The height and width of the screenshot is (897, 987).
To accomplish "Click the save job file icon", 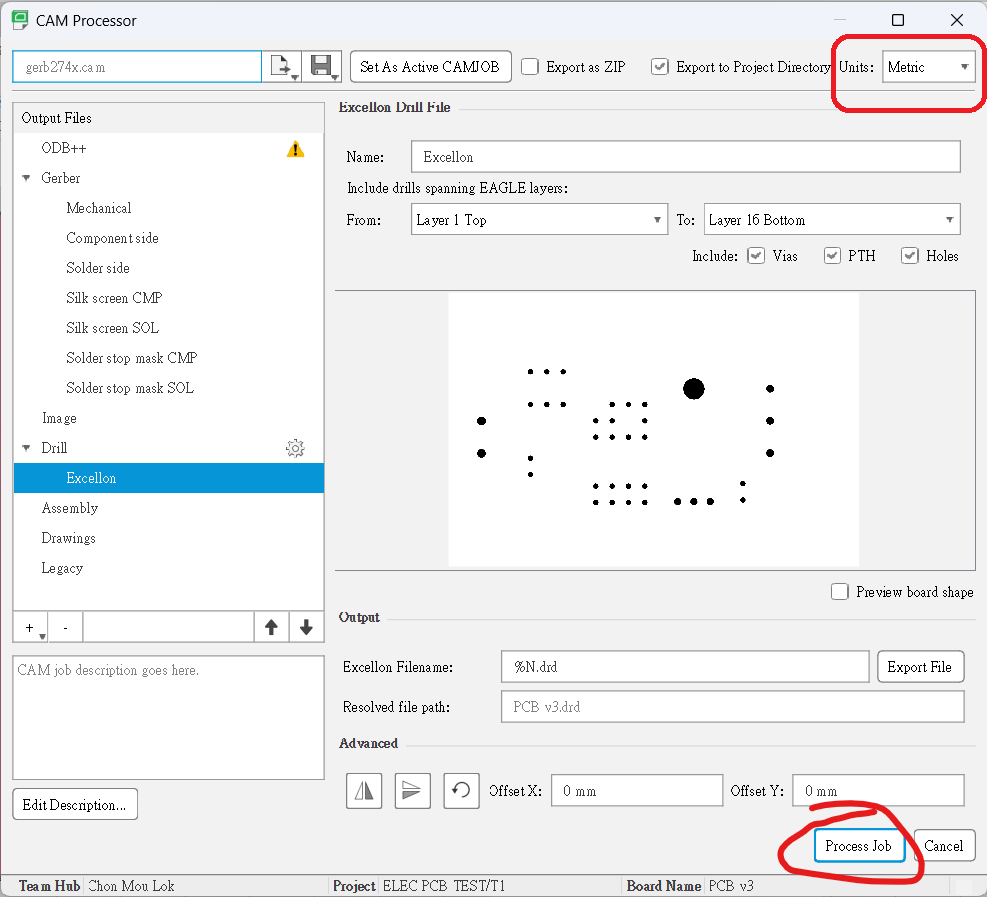I will (322, 67).
